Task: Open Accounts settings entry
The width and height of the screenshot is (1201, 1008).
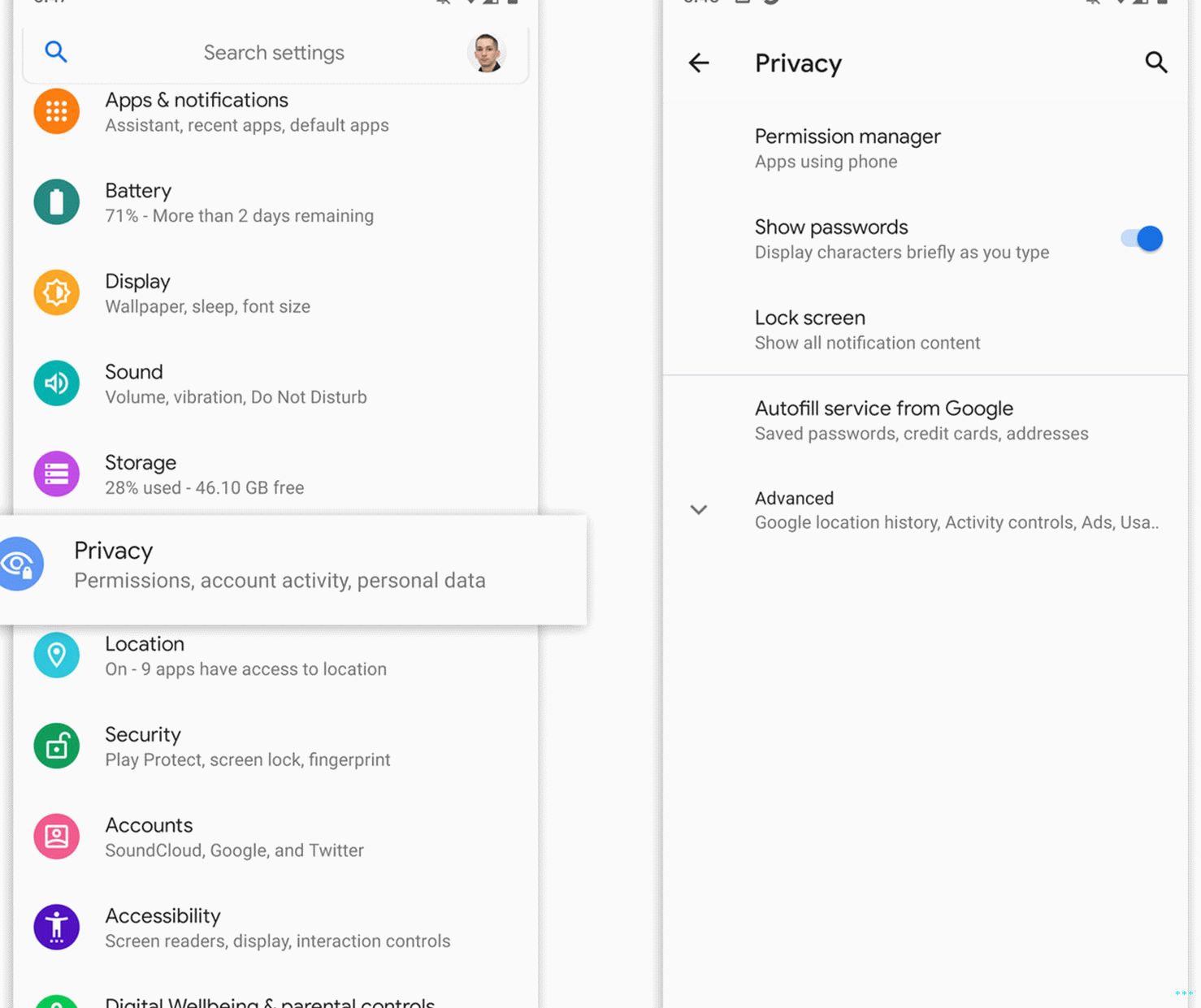Action: coord(234,837)
